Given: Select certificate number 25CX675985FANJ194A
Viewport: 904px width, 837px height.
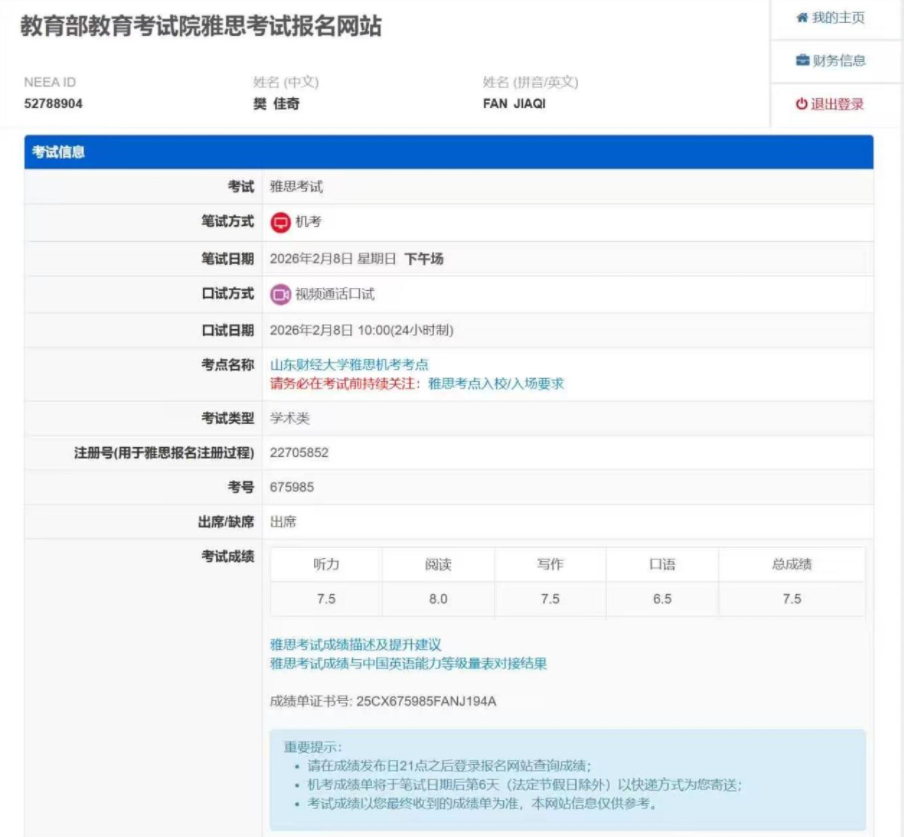Looking at the screenshot, I should coord(426,702).
